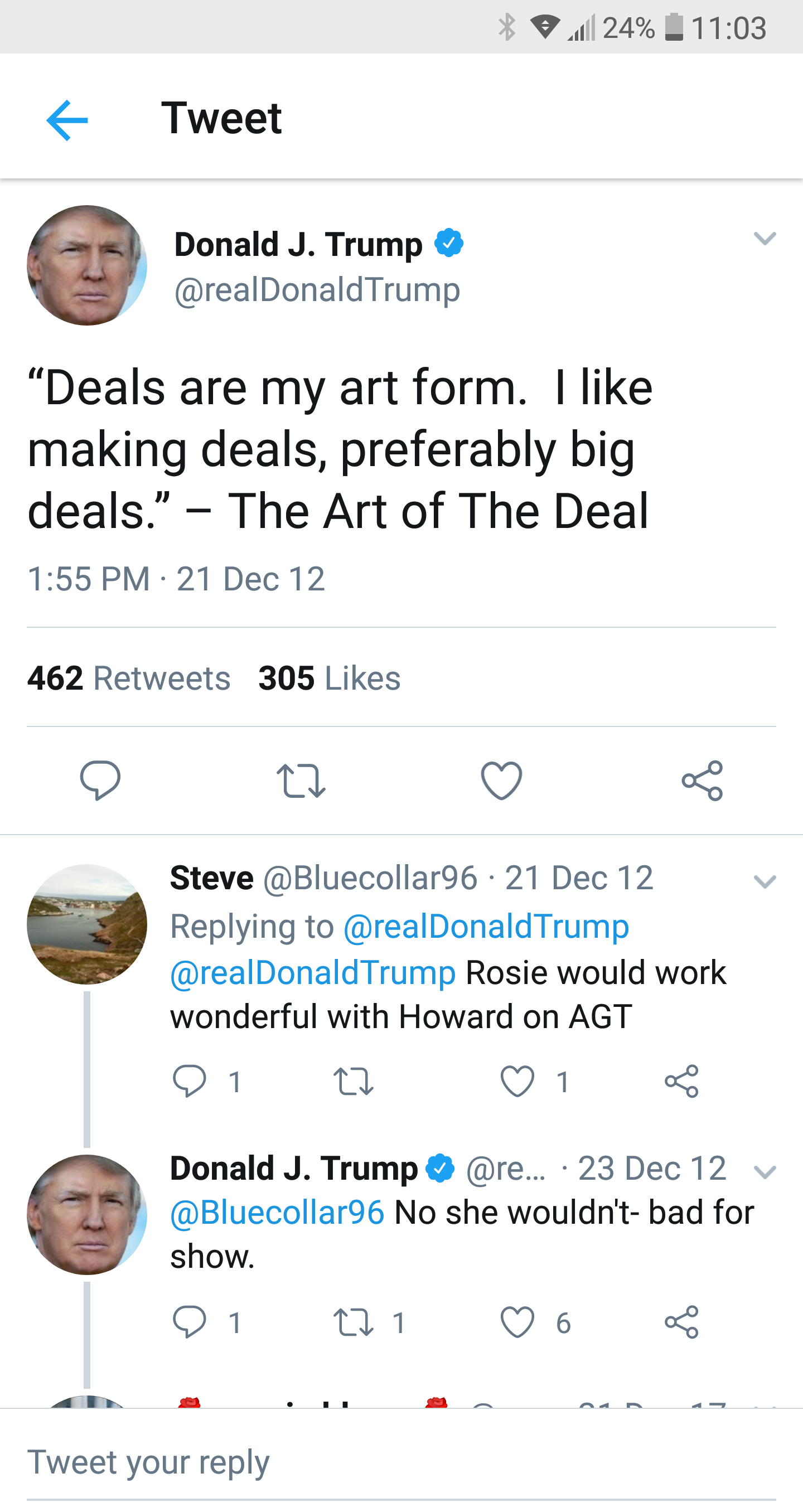Open the main tweet's options chevron
This screenshot has width=803, height=1512.
[x=765, y=238]
